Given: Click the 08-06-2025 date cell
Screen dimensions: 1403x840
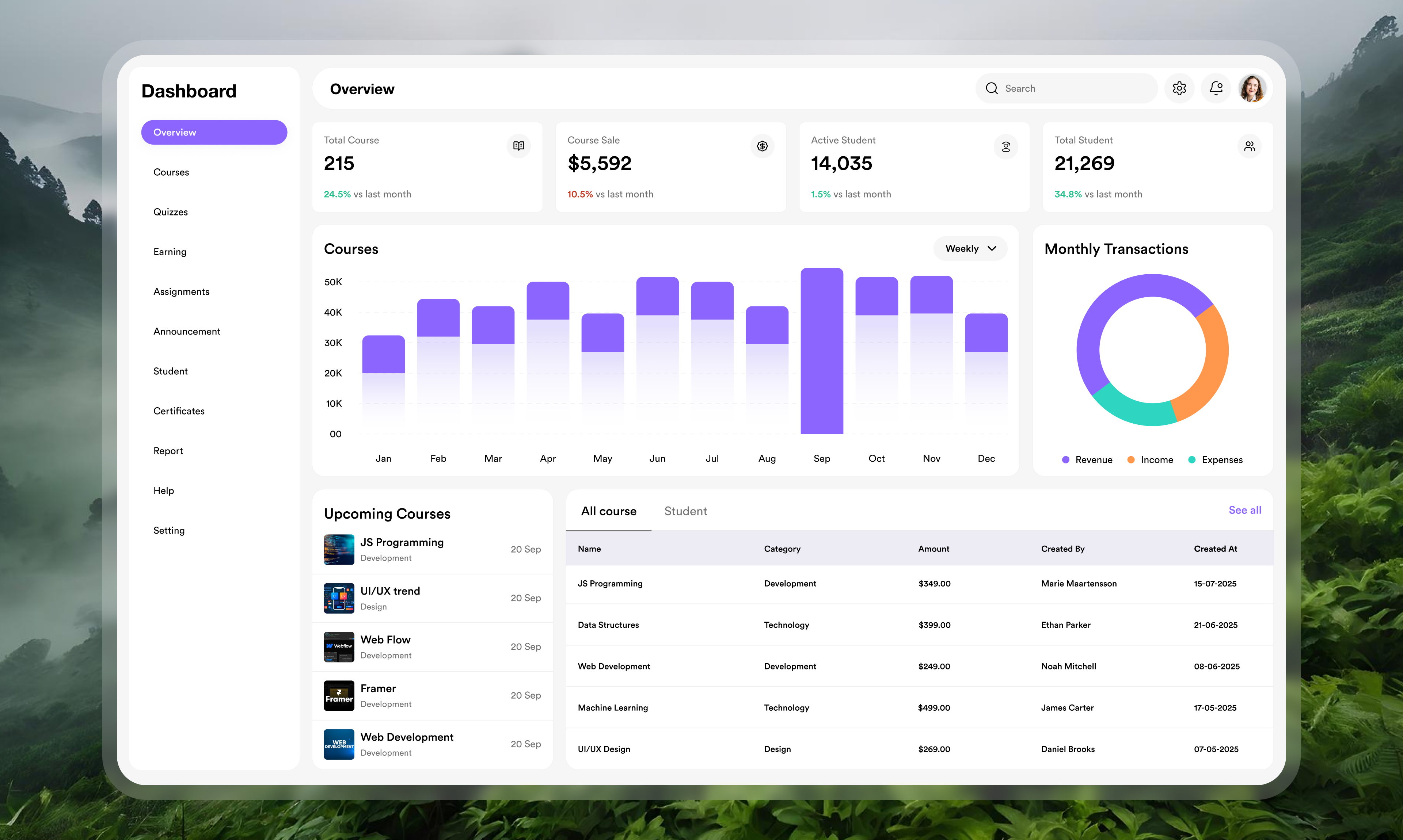Looking at the screenshot, I should point(1217,666).
